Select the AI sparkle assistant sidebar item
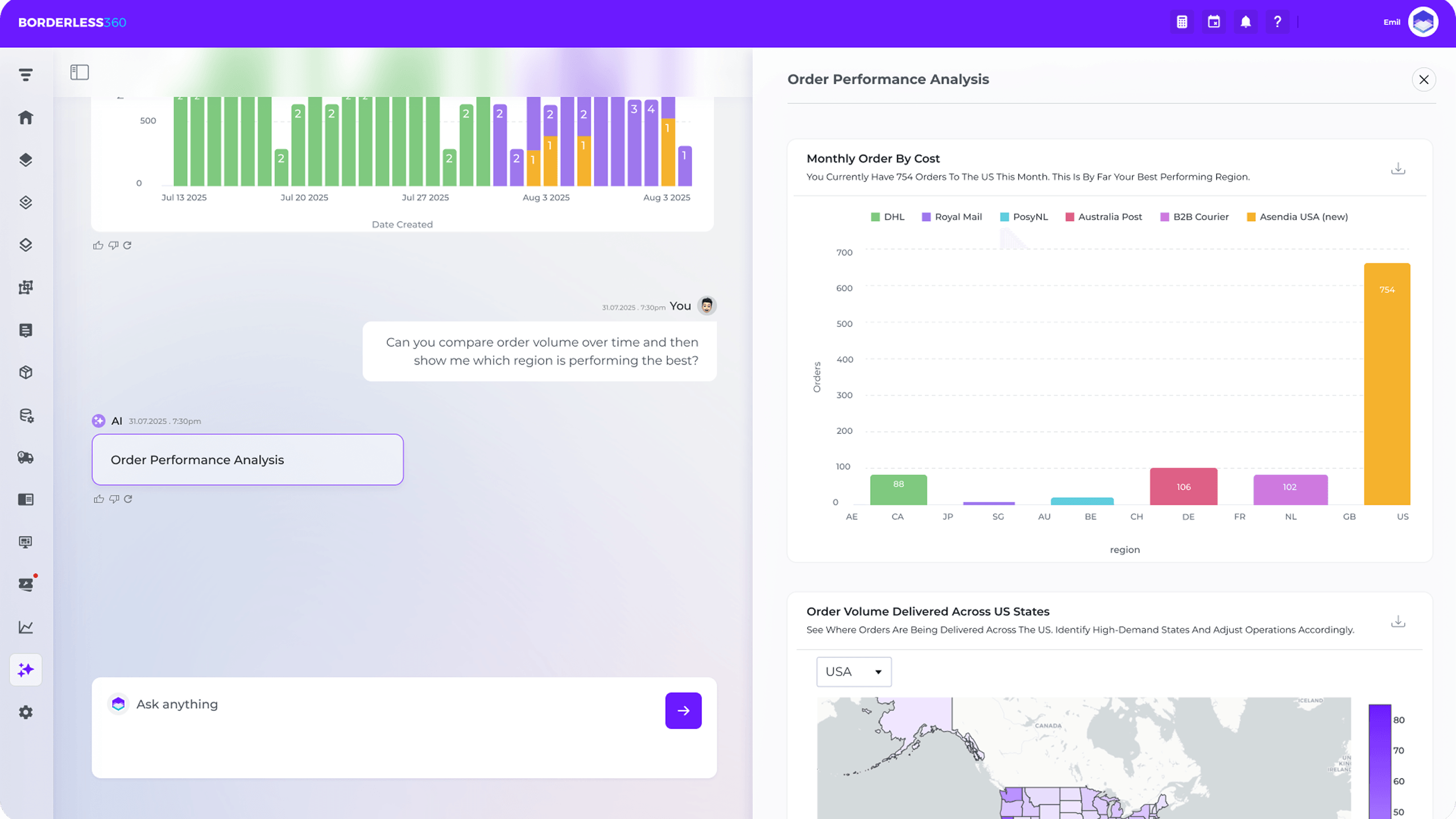The width and height of the screenshot is (1456, 819). [x=26, y=670]
